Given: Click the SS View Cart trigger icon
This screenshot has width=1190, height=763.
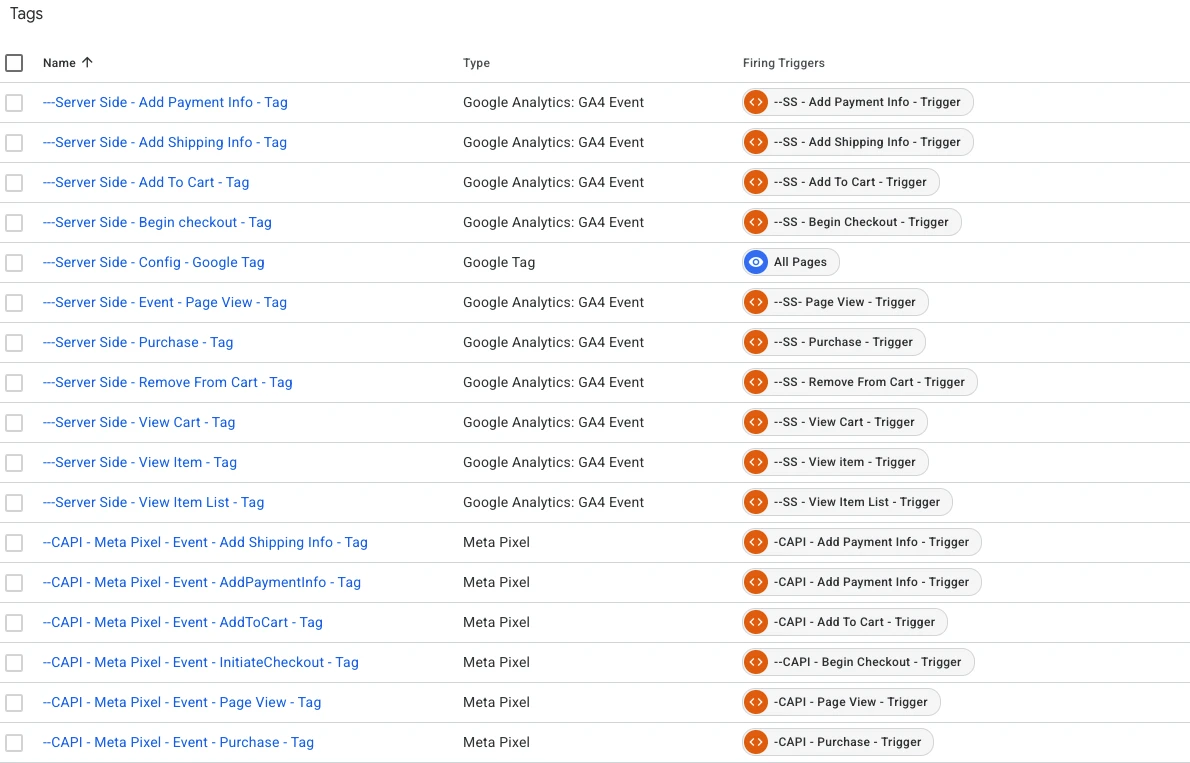Looking at the screenshot, I should click(756, 422).
